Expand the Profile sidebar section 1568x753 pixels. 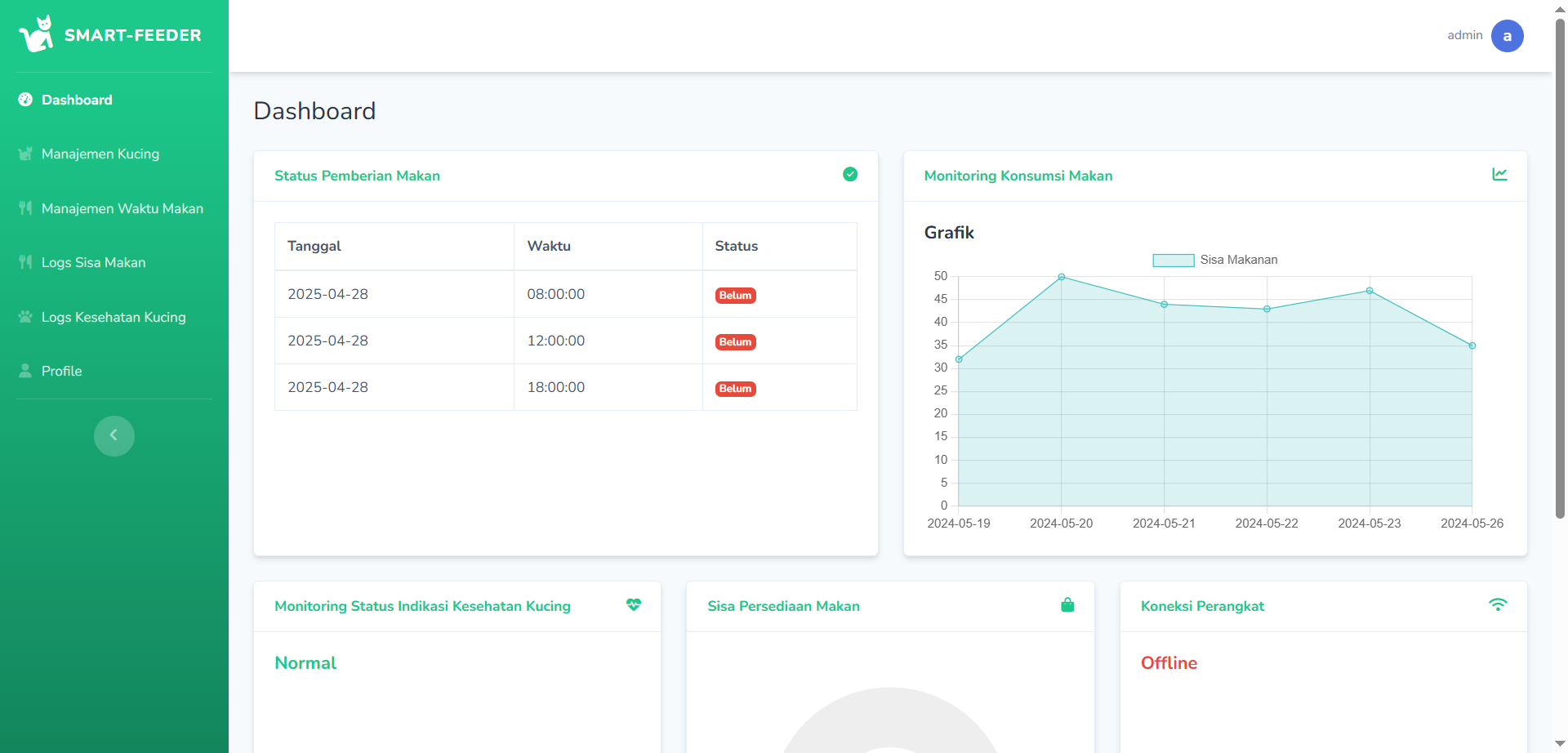click(60, 371)
